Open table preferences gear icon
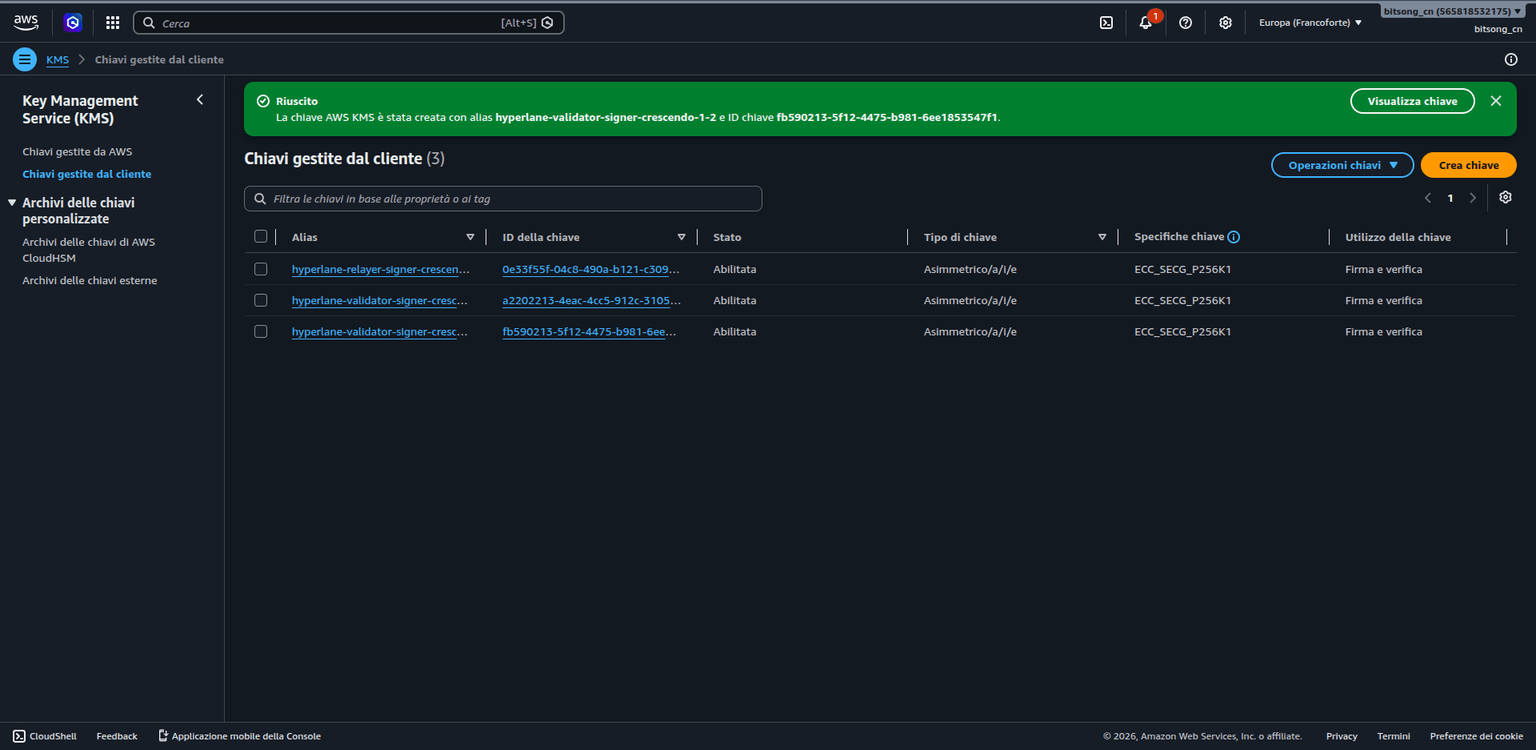This screenshot has height=750, width=1536. [1505, 197]
